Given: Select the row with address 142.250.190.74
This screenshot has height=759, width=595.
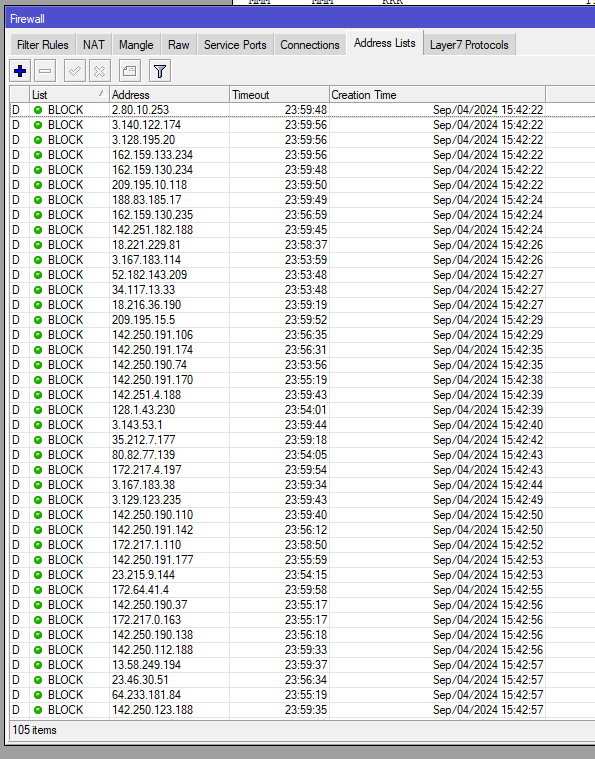Looking at the screenshot, I should pos(302,365).
